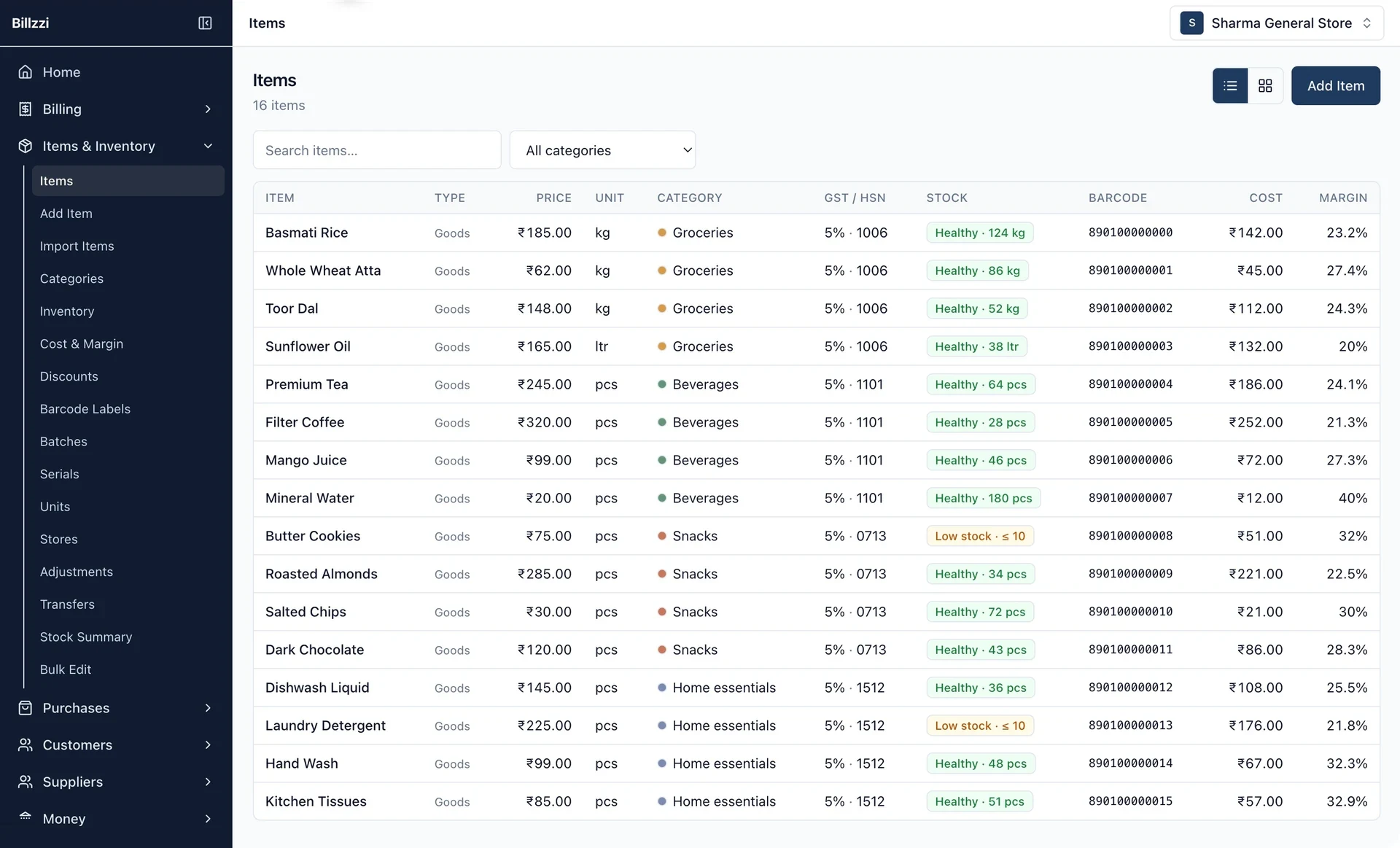Viewport: 1400px width, 848px height.
Task: Open the Sunflower Oil item row
Action: [x=816, y=346]
